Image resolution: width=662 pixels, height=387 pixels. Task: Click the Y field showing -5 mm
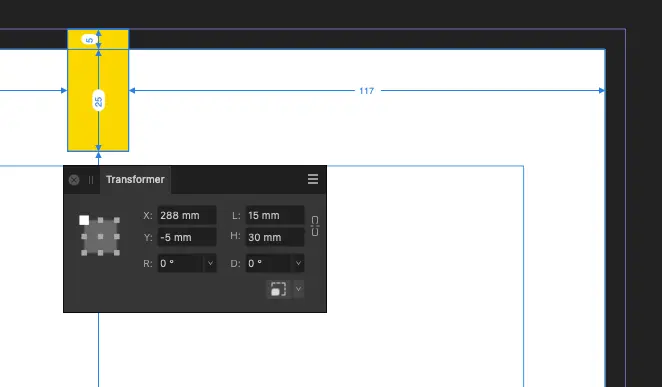[x=187, y=237]
